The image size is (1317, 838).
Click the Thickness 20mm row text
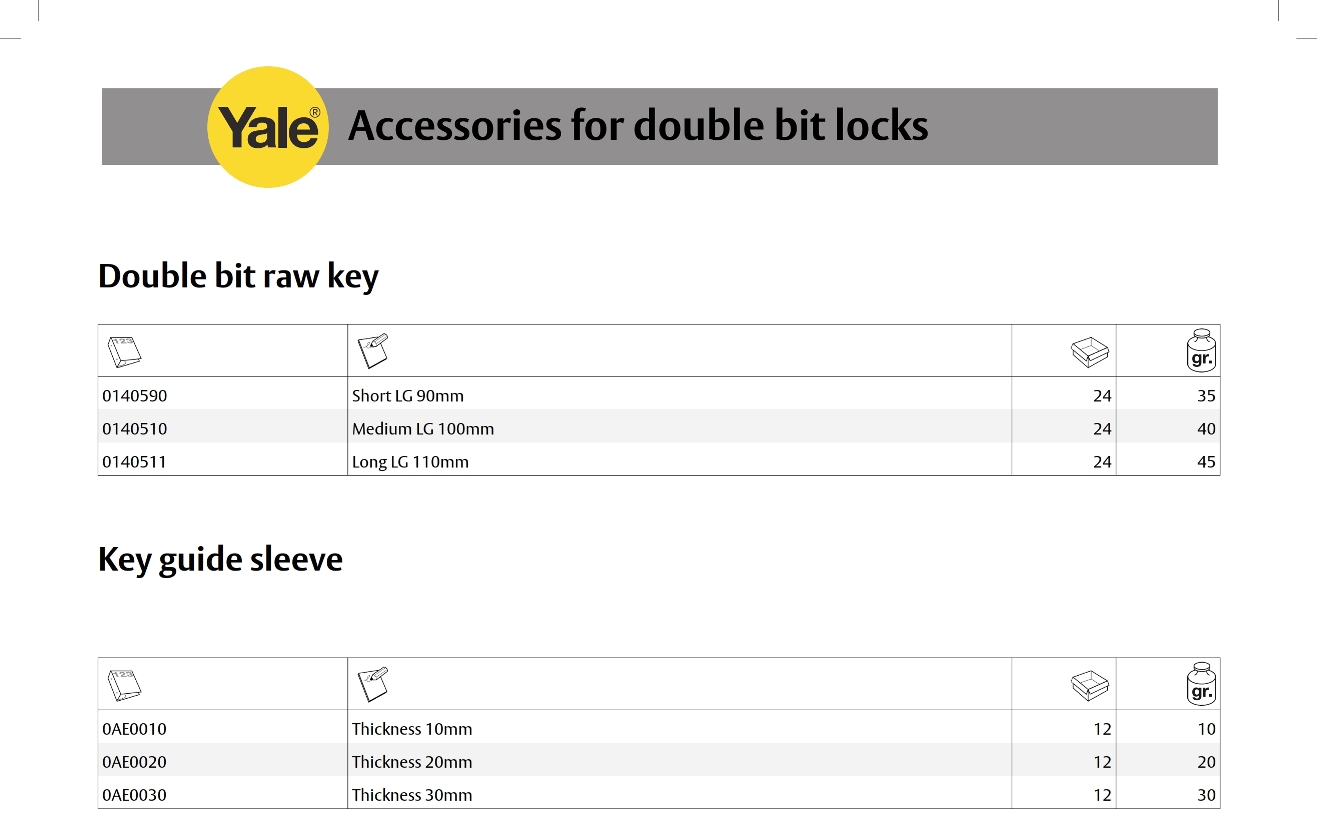coord(412,762)
